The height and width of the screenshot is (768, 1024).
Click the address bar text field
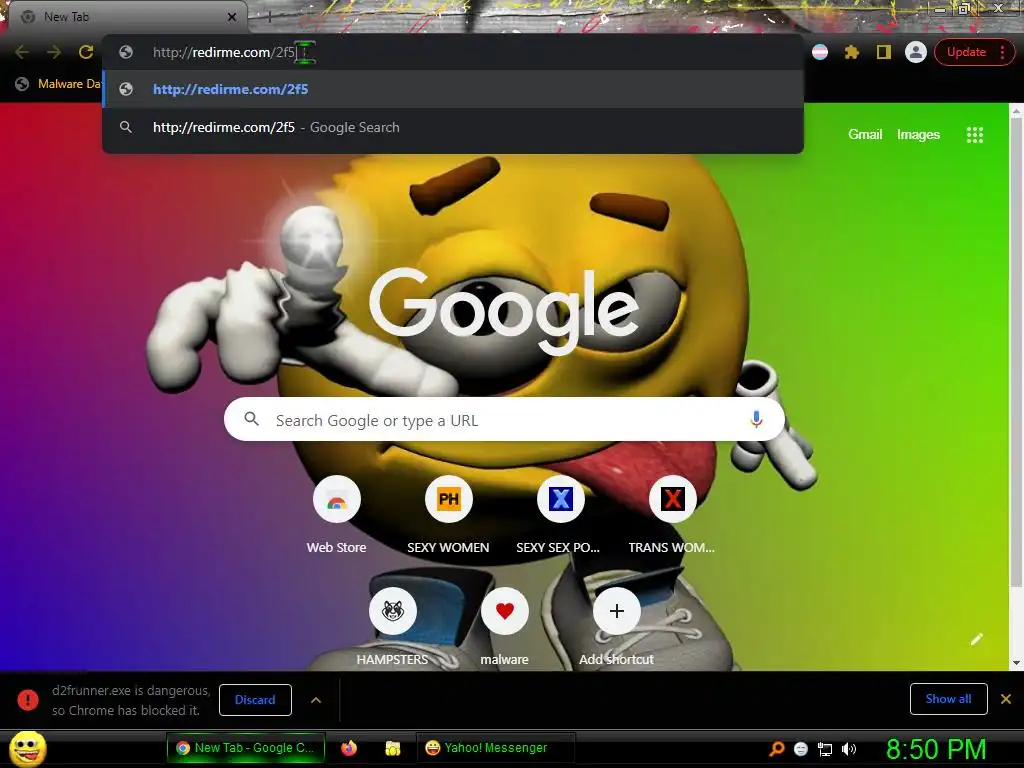coord(453,52)
